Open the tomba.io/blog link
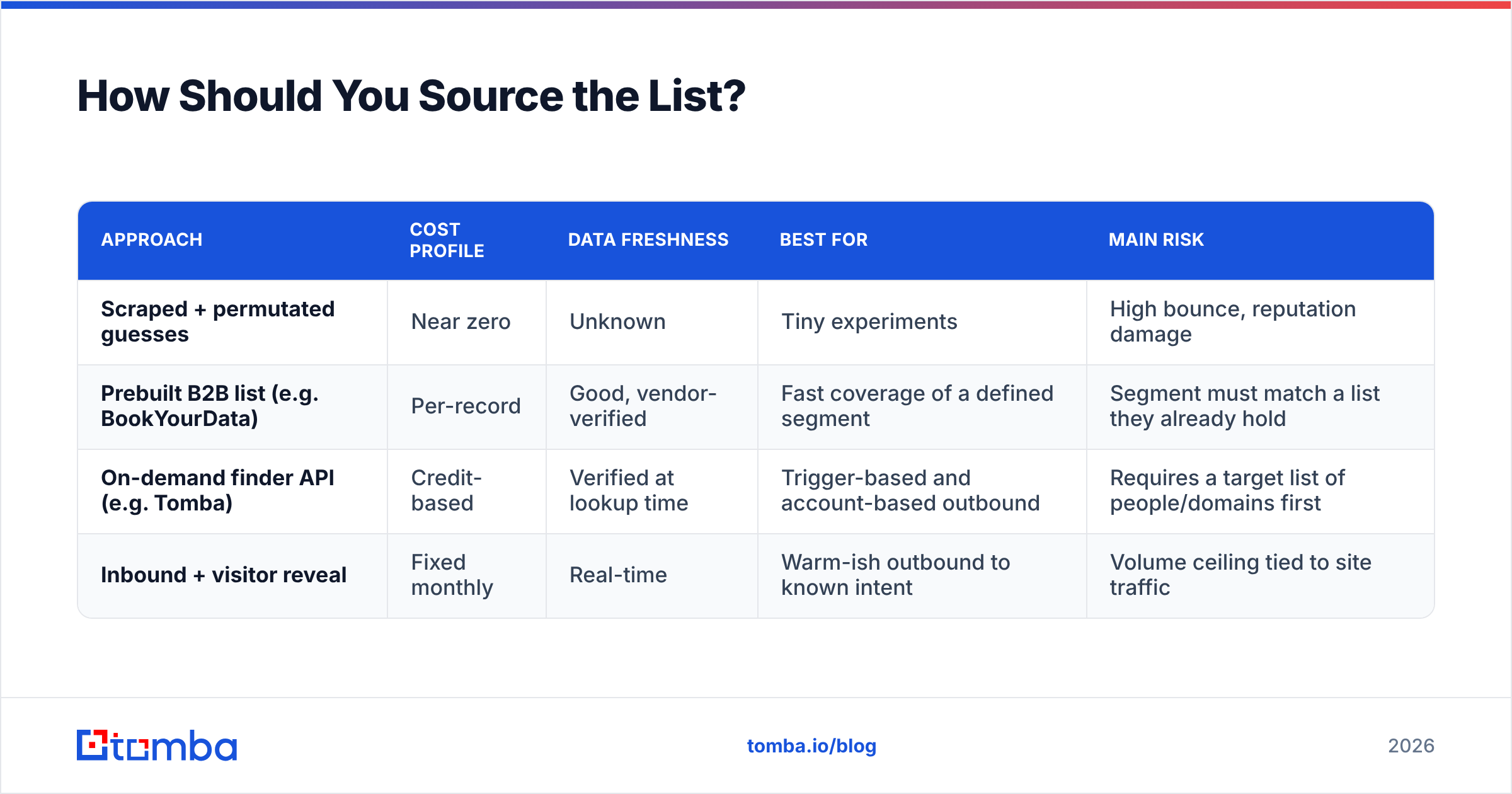 [x=811, y=746]
